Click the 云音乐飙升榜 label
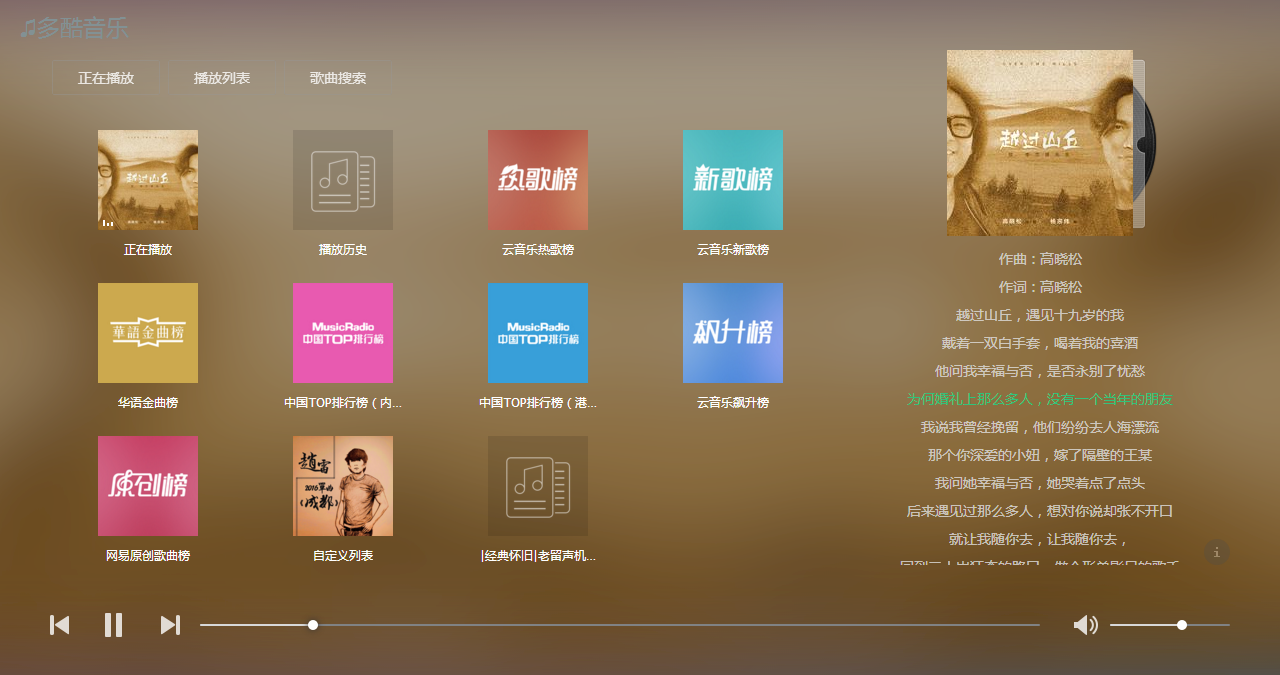The height and width of the screenshot is (675, 1280). tap(733, 403)
